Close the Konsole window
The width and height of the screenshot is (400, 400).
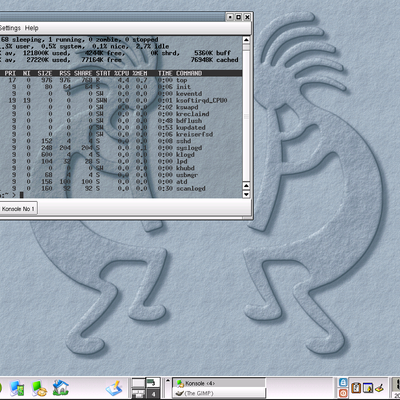coord(247,17)
